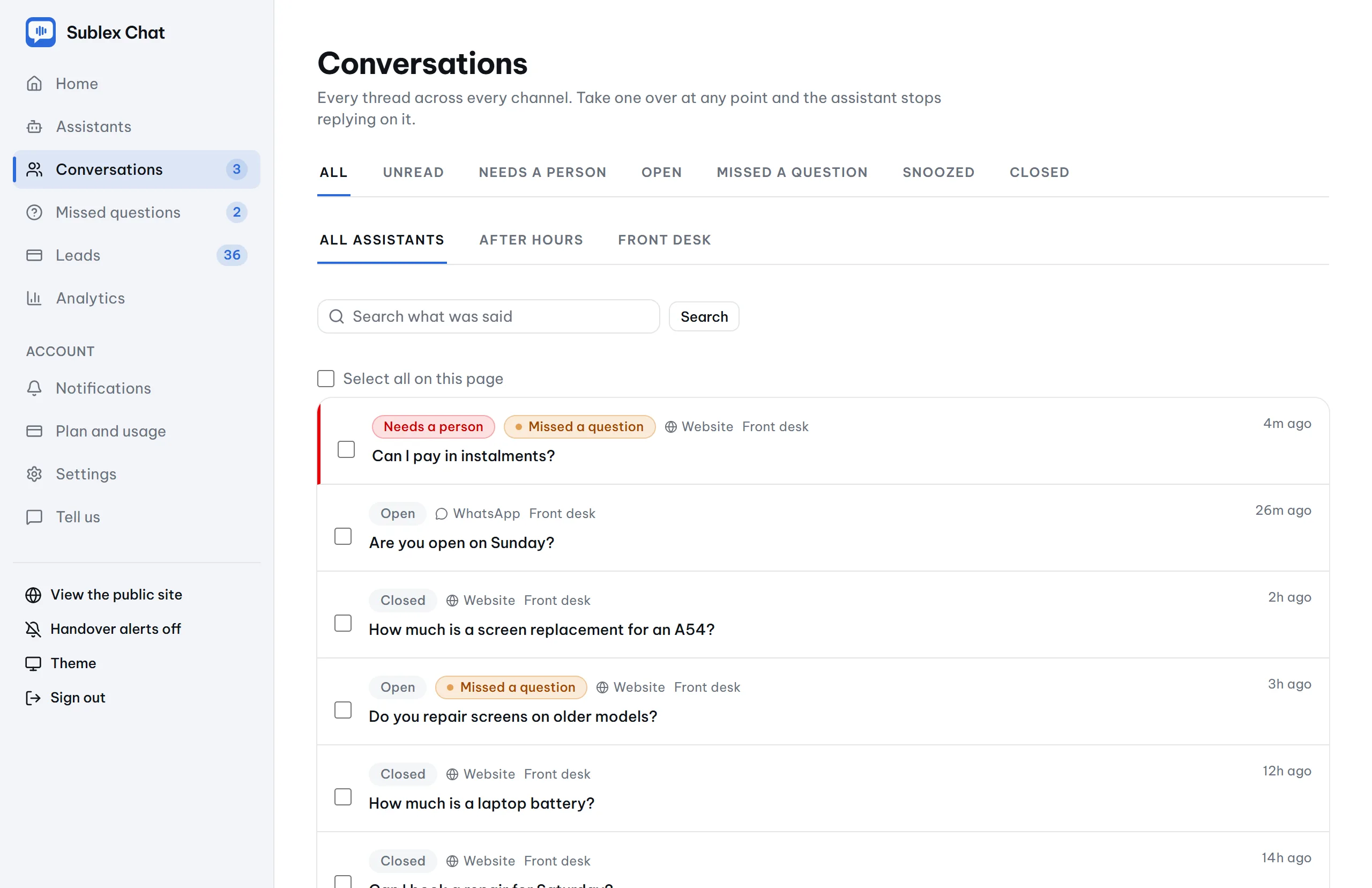Click the Website globe icon on the 14h ago thread
Viewport: 1372px width, 888px height.
point(452,861)
